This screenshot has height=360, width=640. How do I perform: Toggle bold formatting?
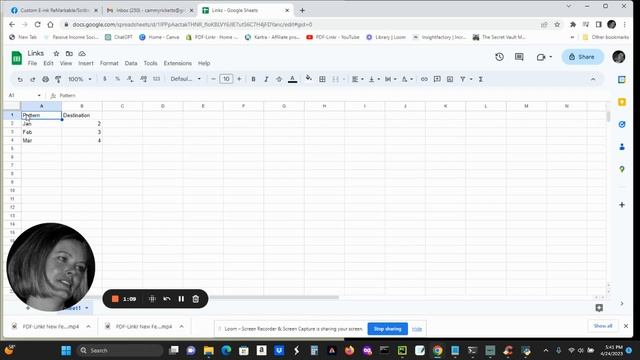[x=253, y=79]
